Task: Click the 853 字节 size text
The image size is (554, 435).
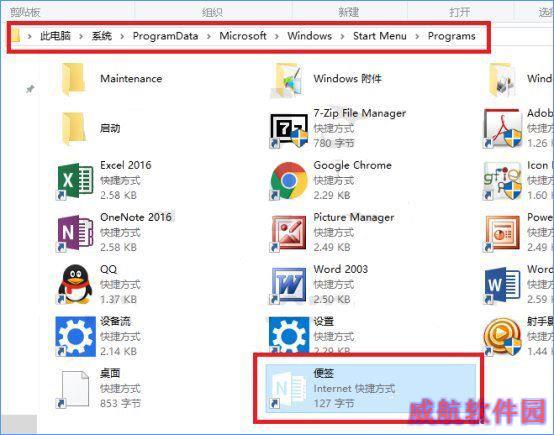Action: pyautogui.click(x=120, y=403)
